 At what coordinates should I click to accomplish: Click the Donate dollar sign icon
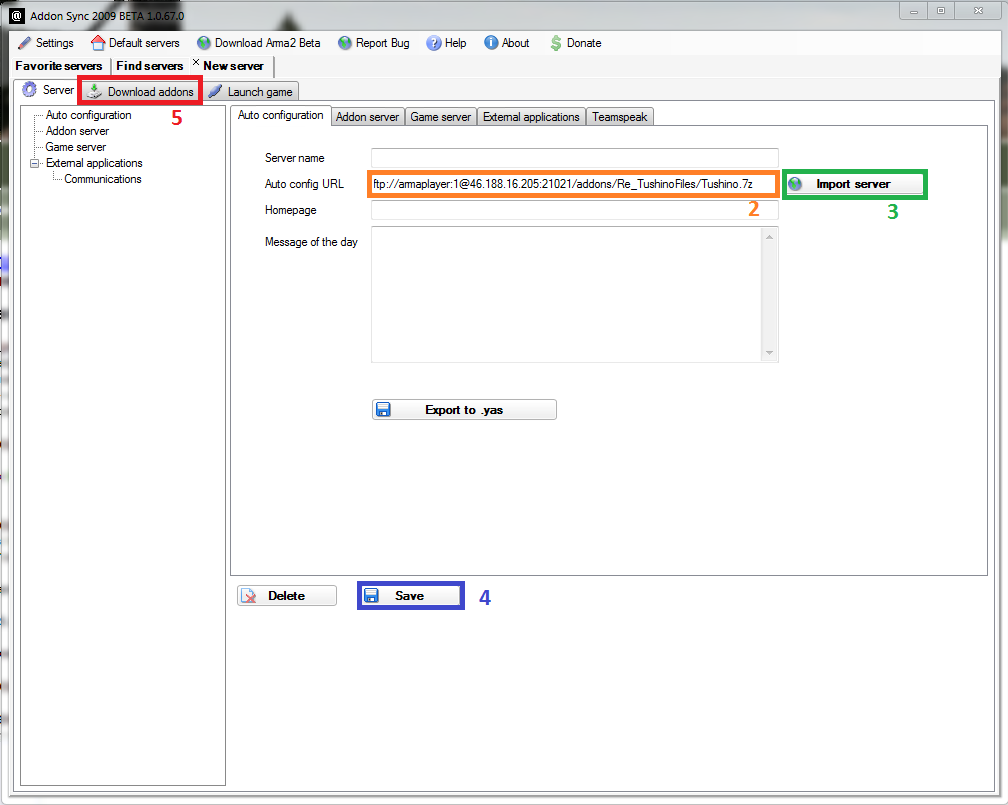pos(556,43)
